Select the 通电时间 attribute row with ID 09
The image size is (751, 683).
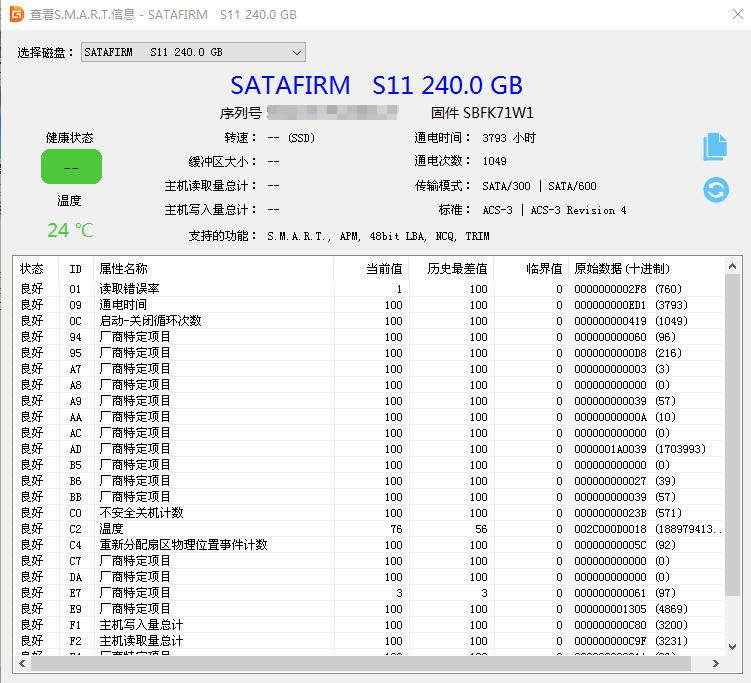[x=369, y=305]
